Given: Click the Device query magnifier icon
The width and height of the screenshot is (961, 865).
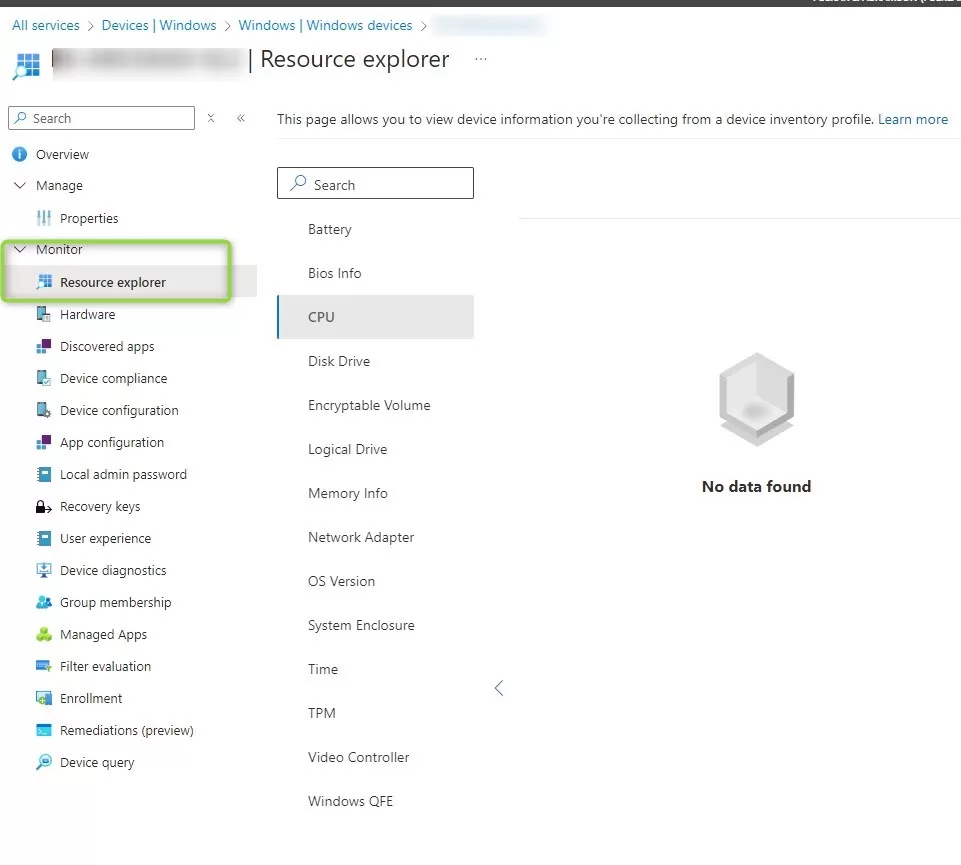Looking at the screenshot, I should 44,762.
